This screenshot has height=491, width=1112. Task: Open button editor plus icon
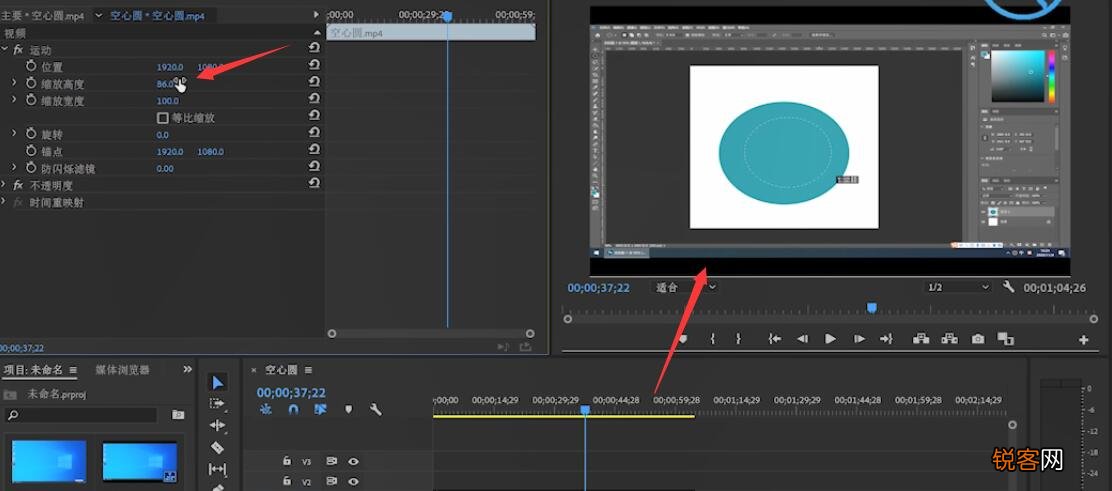[x=1084, y=340]
